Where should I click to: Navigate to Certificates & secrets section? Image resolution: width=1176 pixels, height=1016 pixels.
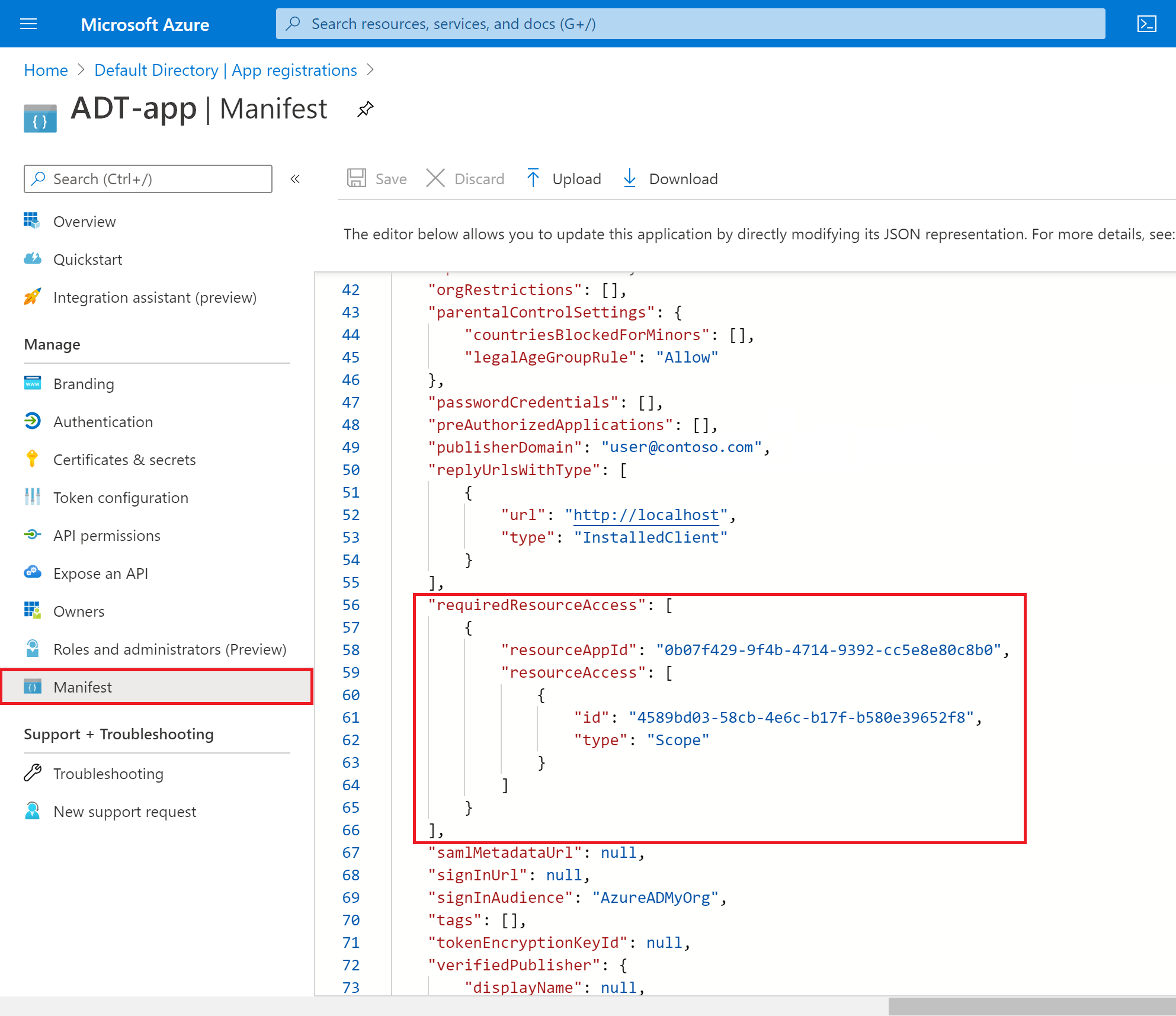click(x=124, y=459)
